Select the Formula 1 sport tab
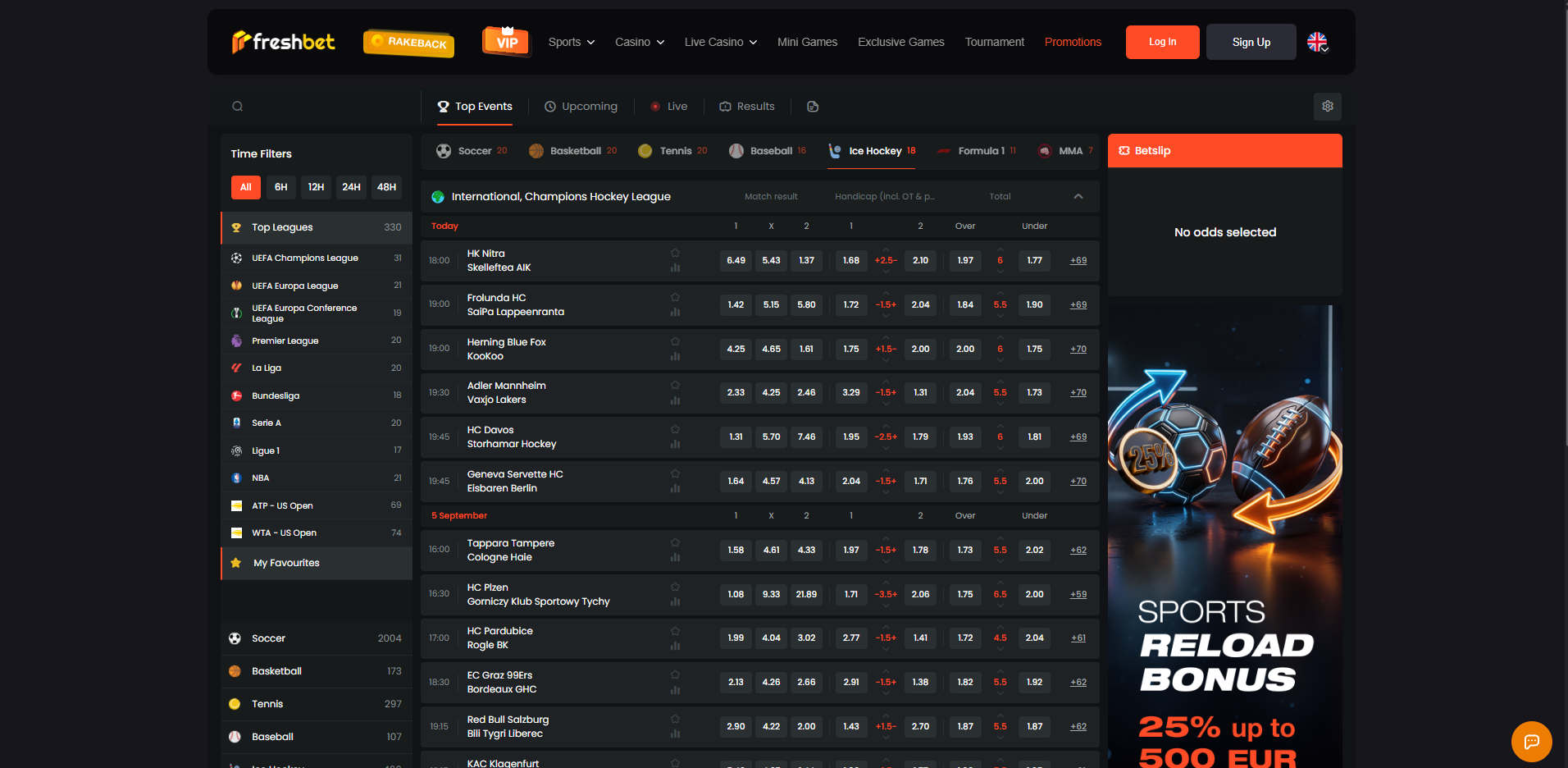The image size is (1568, 768). tap(977, 151)
